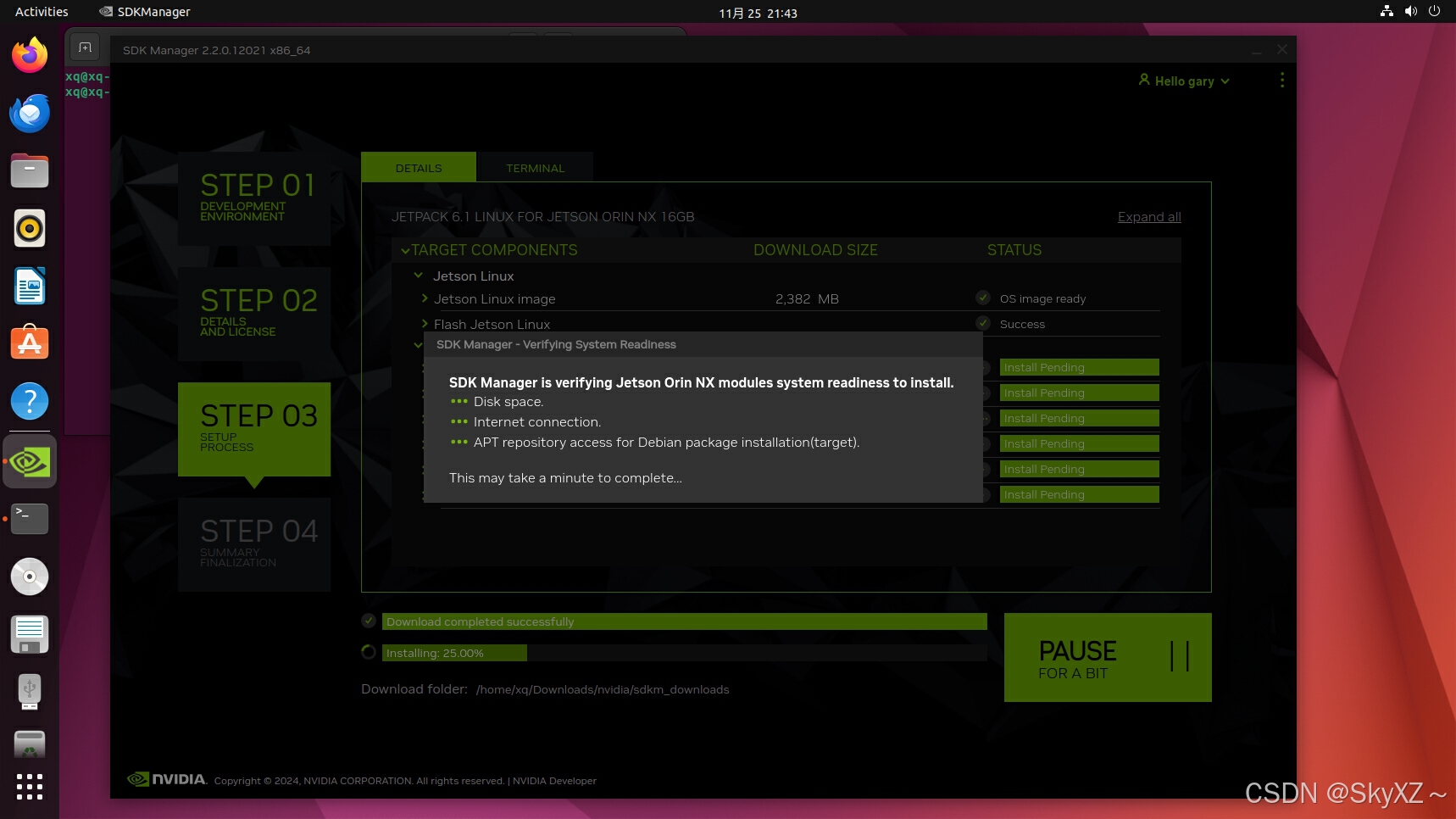The image size is (1456, 819).
Task: Go to STEP 01 Development Environment
Action: [254, 198]
